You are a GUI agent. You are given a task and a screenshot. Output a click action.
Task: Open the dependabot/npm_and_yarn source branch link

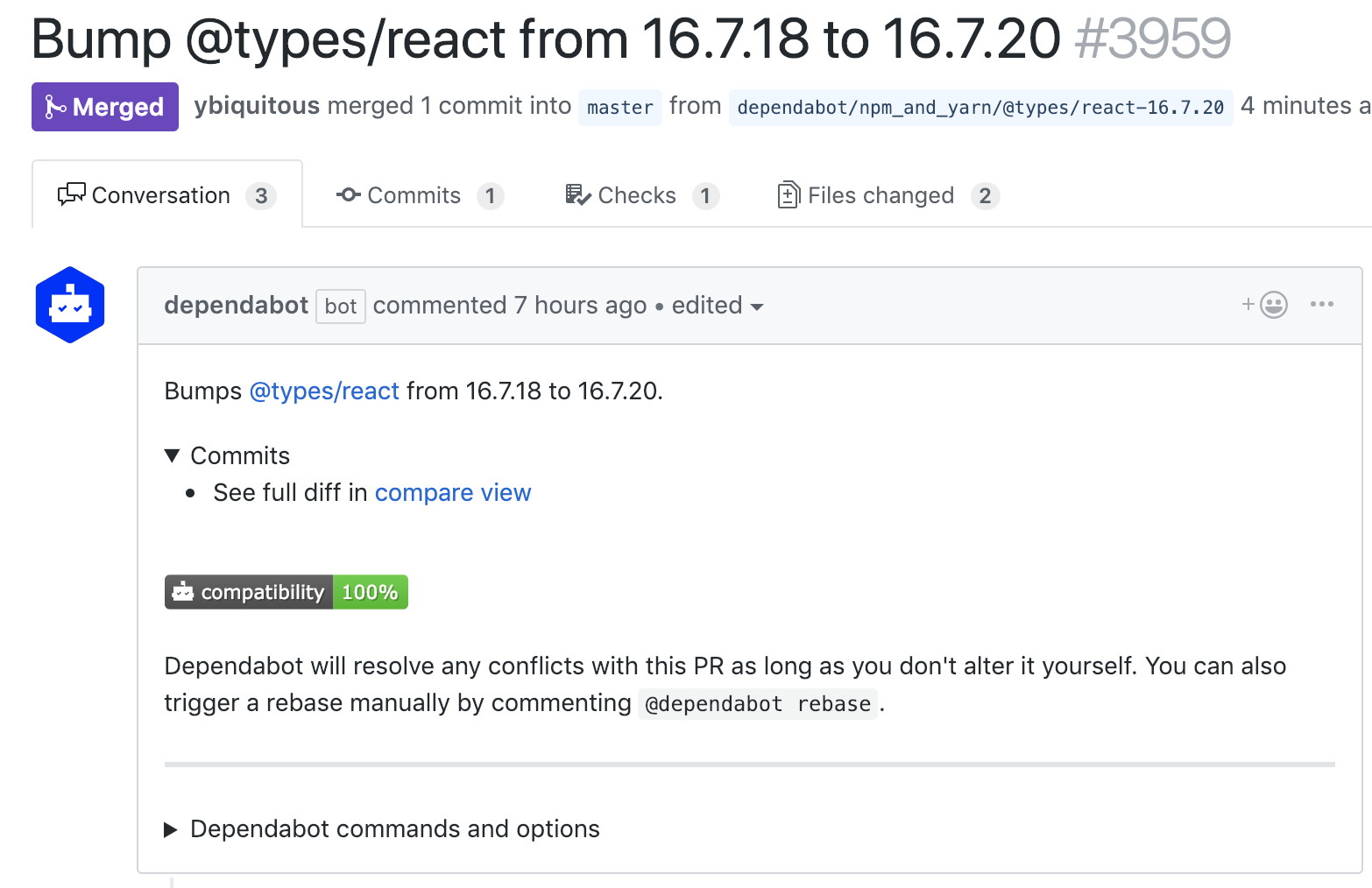tap(980, 108)
